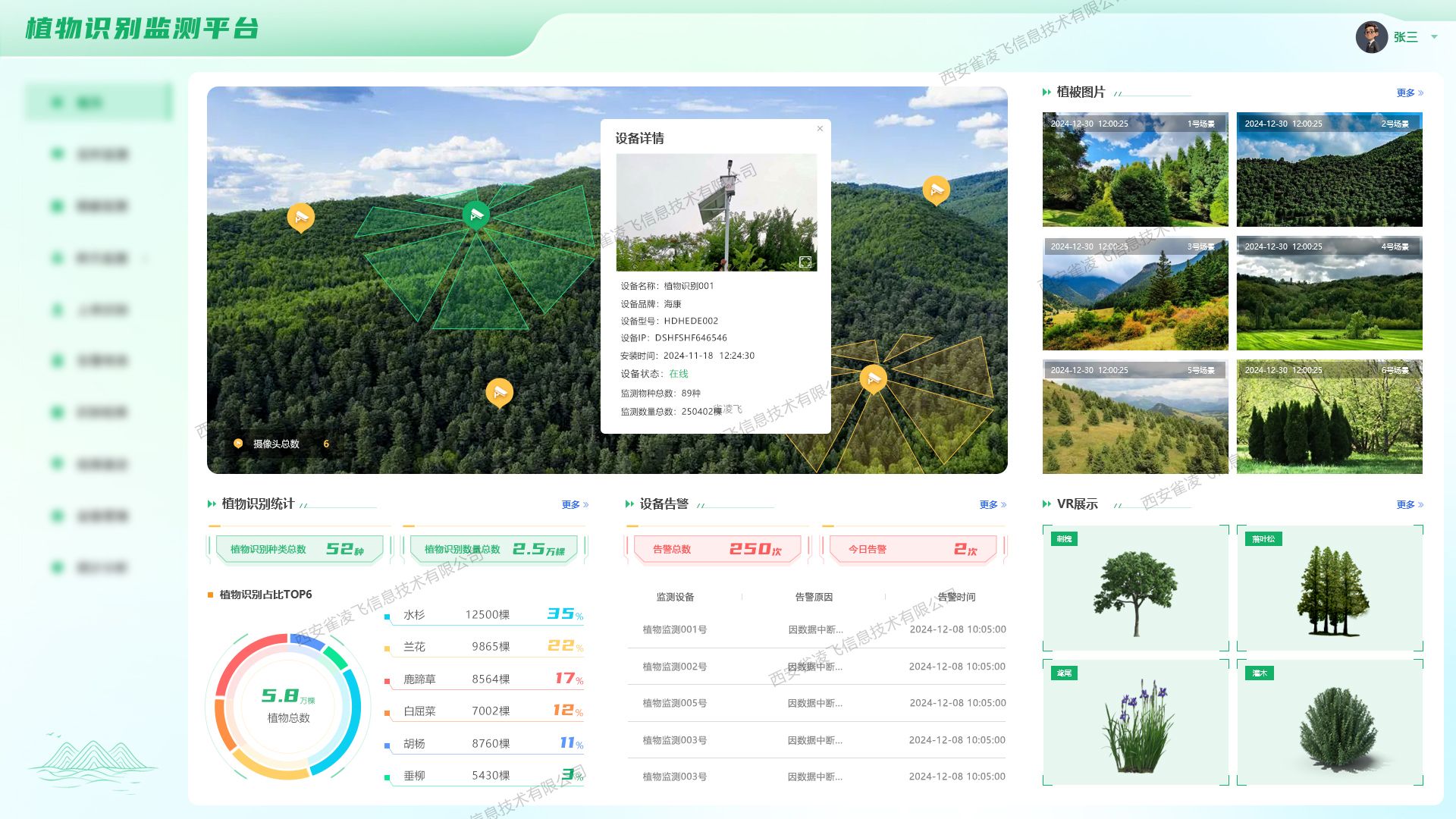The image size is (1456, 819).
Task: Click the green active camera marker on map
Action: click(475, 215)
